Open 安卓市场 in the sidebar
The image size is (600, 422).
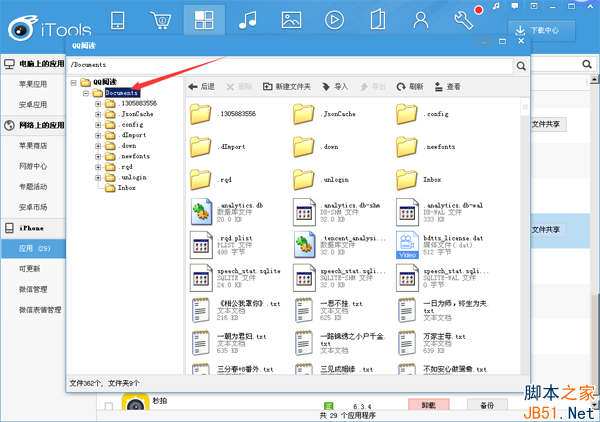33,207
